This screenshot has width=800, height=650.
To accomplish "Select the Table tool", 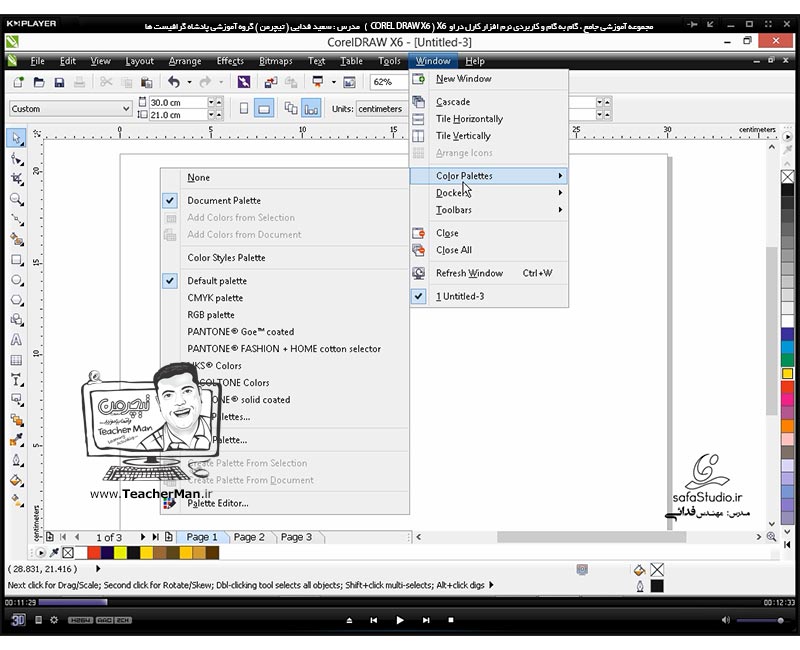I will pyautogui.click(x=16, y=360).
